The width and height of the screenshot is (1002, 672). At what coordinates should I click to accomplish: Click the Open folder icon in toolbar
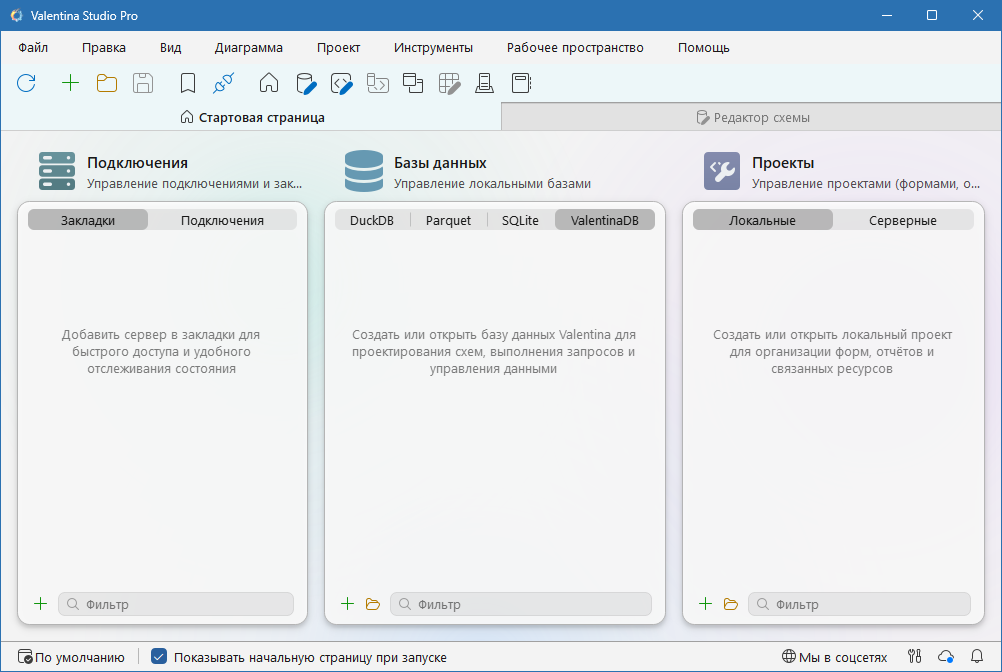click(x=107, y=83)
